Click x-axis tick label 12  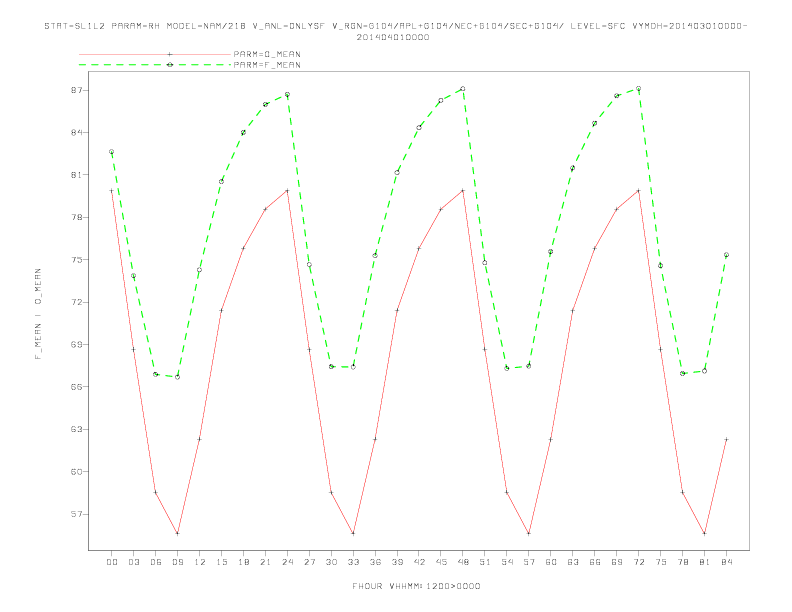[200, 562]
